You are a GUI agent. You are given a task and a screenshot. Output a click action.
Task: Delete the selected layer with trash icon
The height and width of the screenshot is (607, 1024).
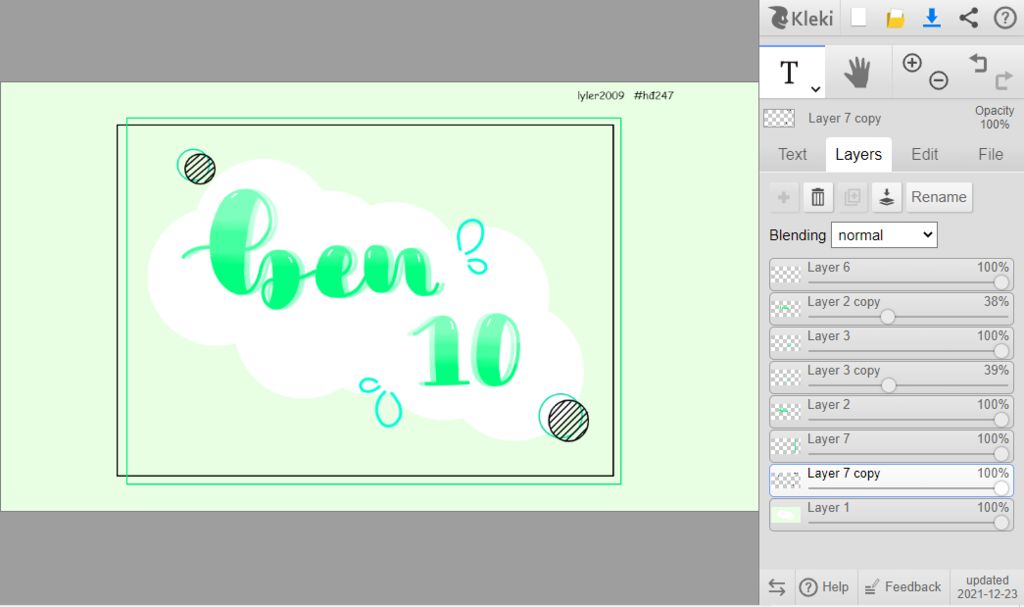pyautogui.click(x=818, y=197)
